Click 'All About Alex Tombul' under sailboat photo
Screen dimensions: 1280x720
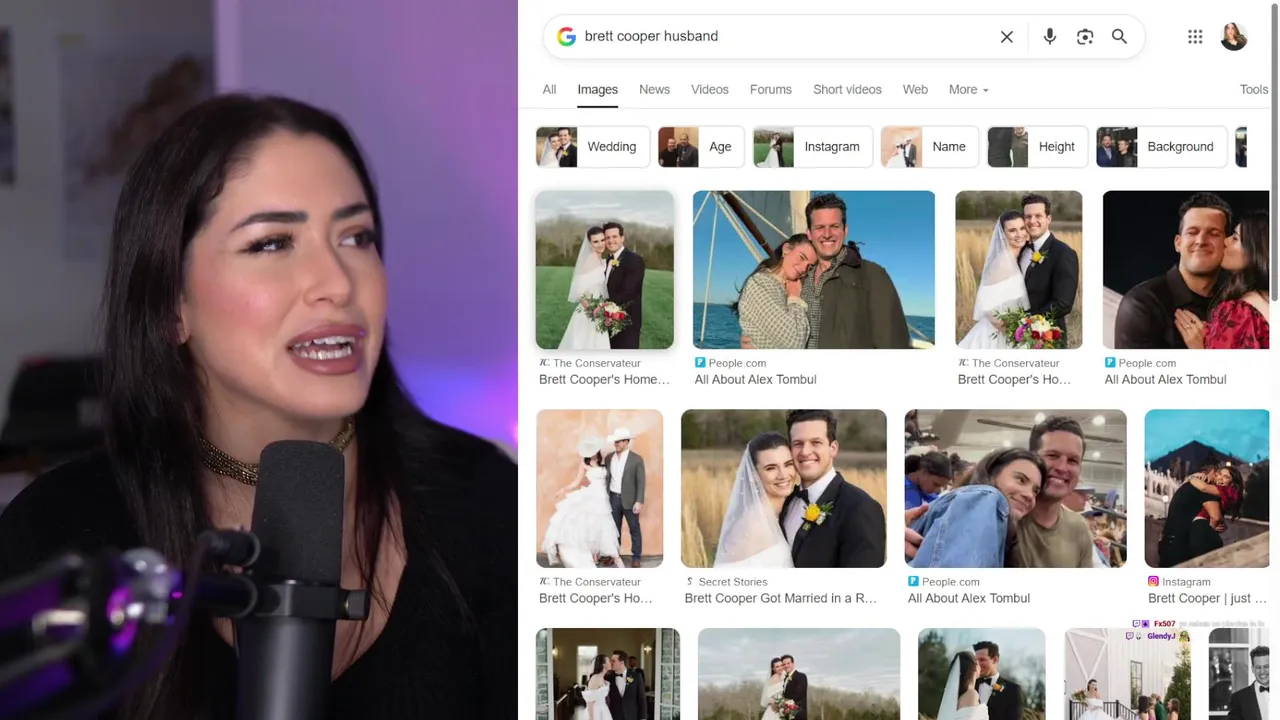pos(755,380)
